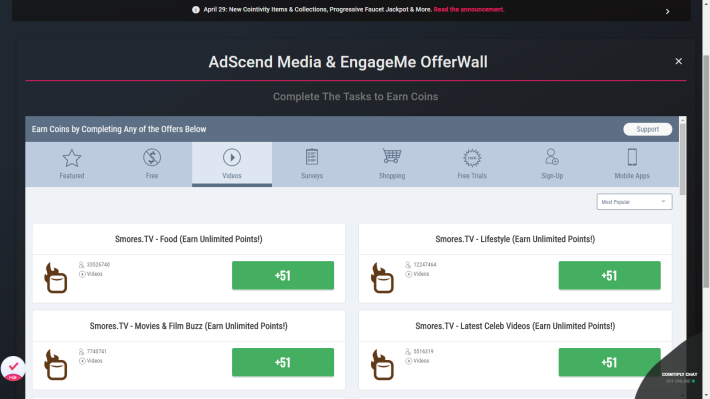The image size is (710, 399).
Task: Start Smores.TV Latest Celeb Videos +51
Action: point(609,362)
